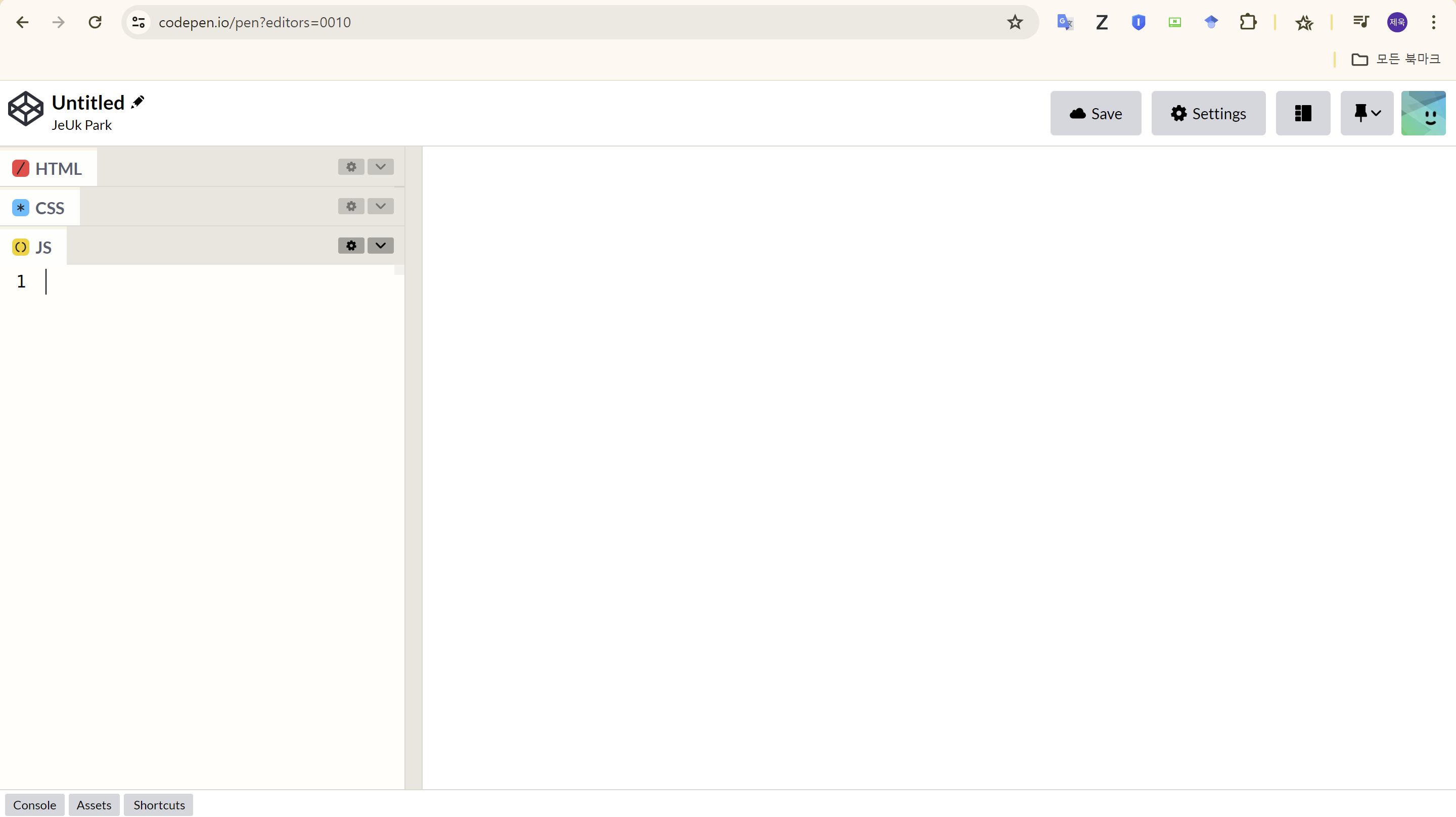Image resolution: width=1456 pixels, height=817 pixels.
Task: Bookmark this page with the star icon
Action: click(x=1015, y=23)
